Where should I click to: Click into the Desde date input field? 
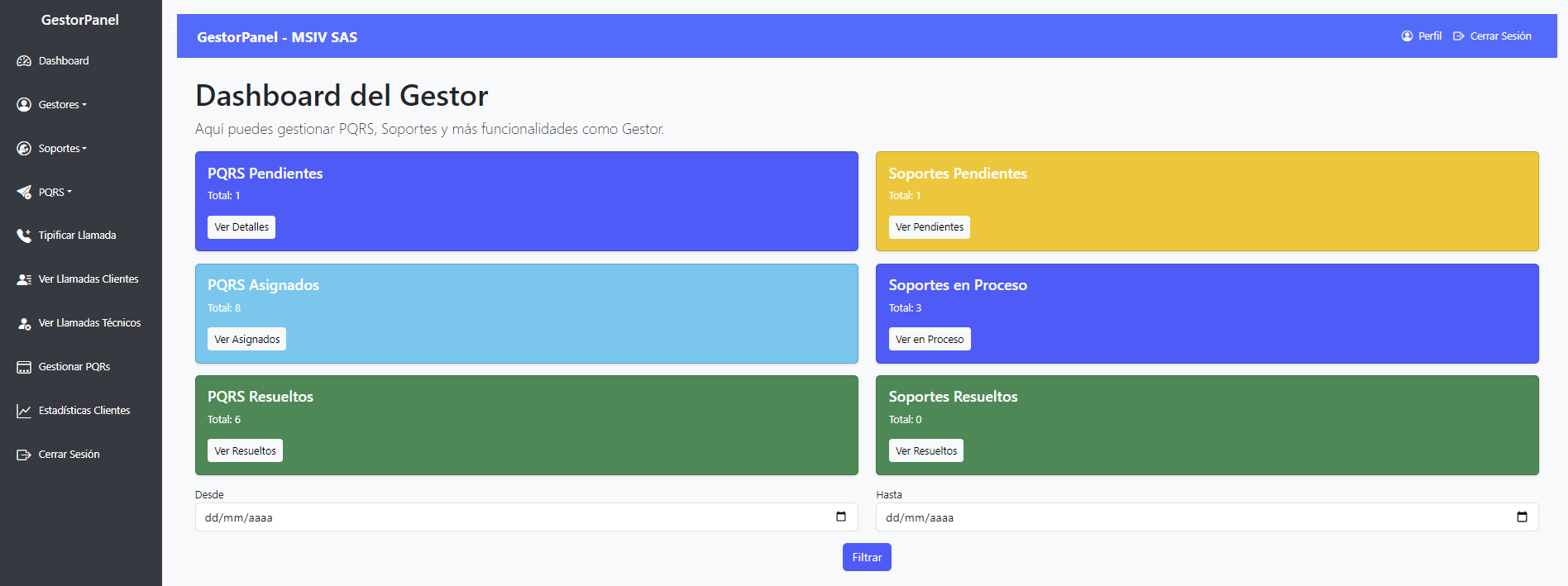(x=496, y=517)
